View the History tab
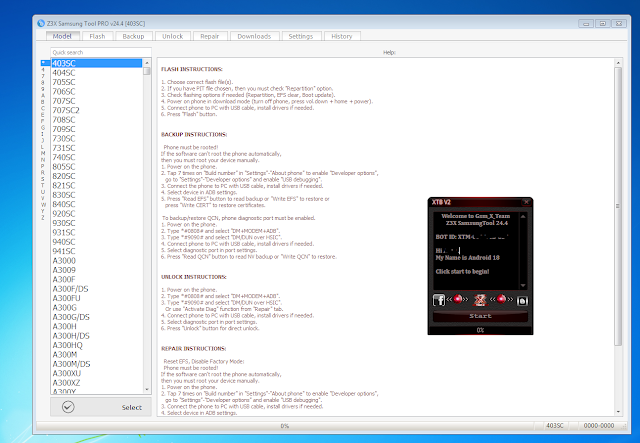The image size is (640, 443). click(342, 36)
